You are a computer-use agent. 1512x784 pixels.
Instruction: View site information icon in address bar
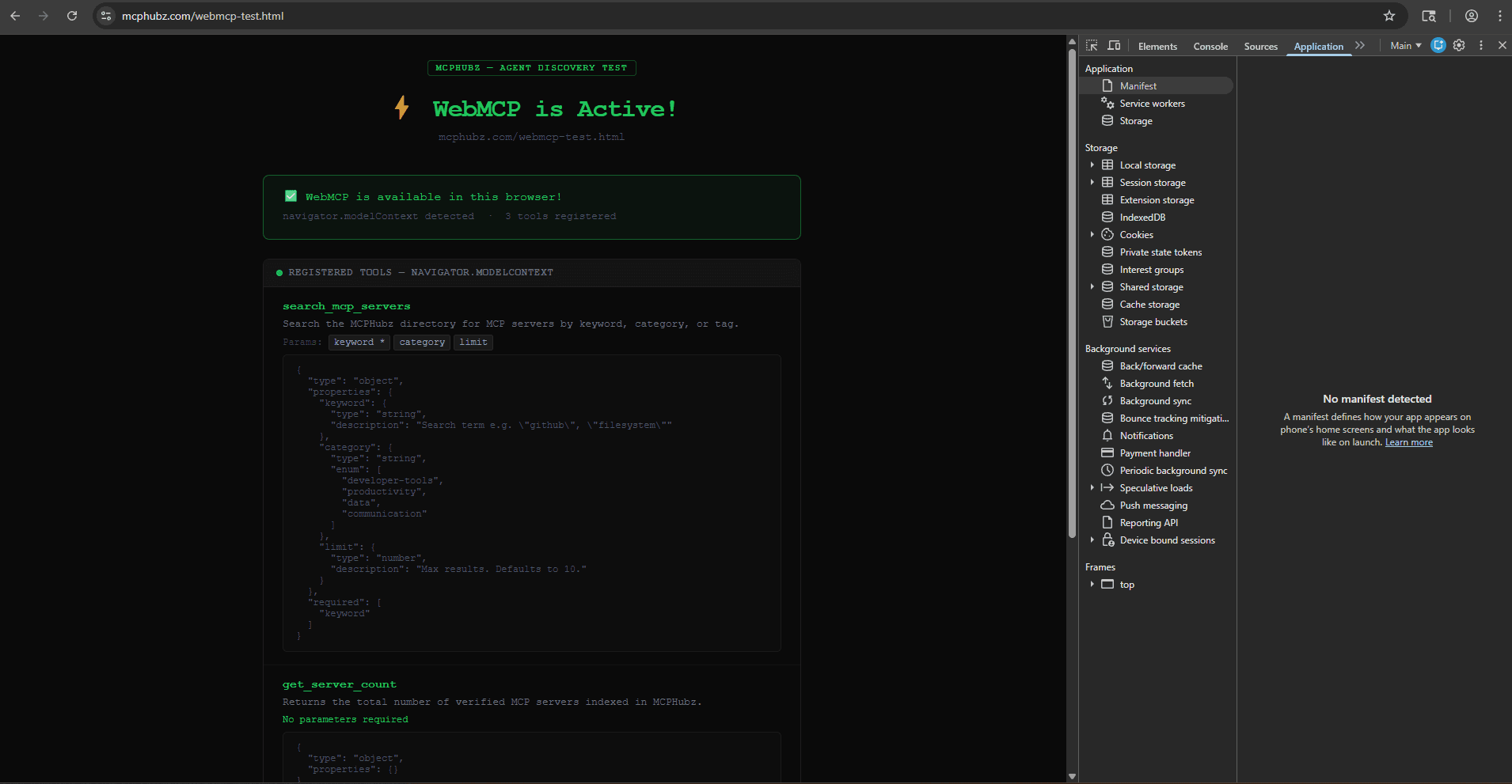point(106,16)
